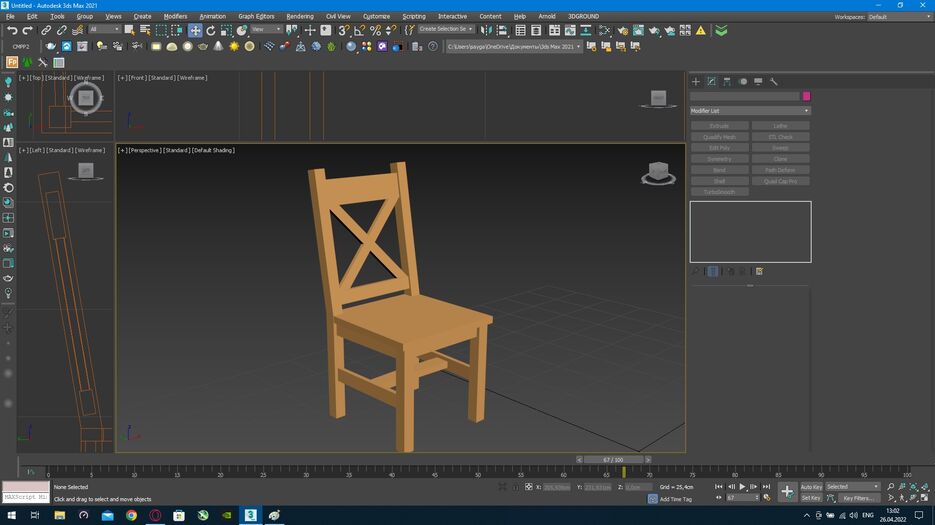Open the Workspaces Default dropdown

click(899, 17)
